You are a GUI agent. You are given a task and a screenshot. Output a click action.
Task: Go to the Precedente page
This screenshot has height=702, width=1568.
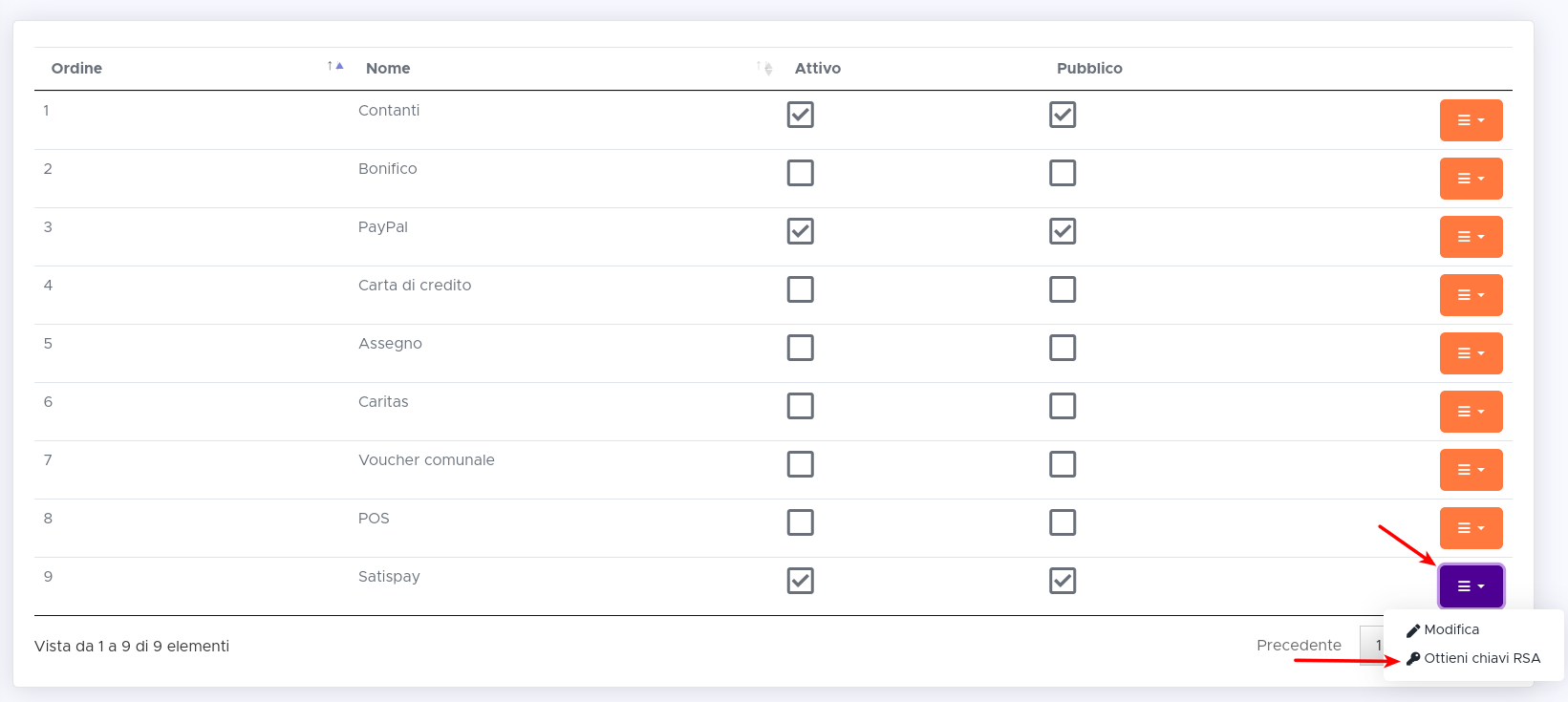coord(1299,646)
